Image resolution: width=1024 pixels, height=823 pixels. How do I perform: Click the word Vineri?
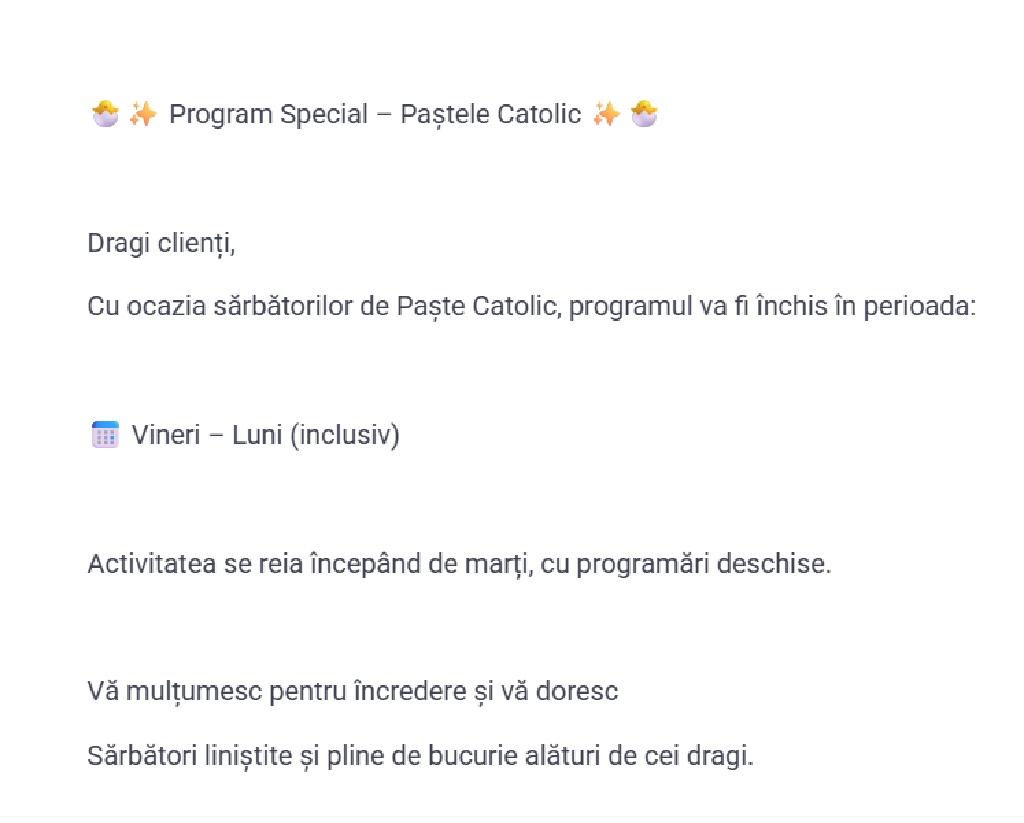(x=167, y=436)
